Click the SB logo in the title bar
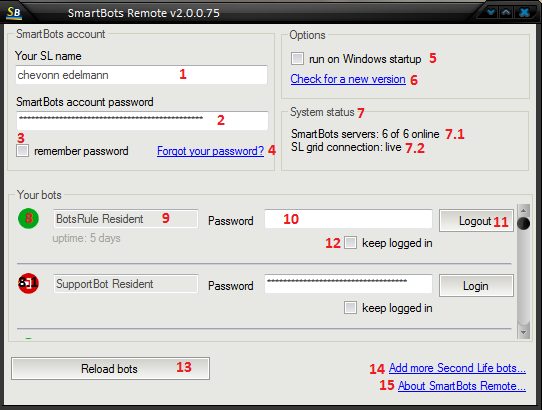The width and height of the screenshot is (542, 410). pyautogui.click(x=14, y=12)
